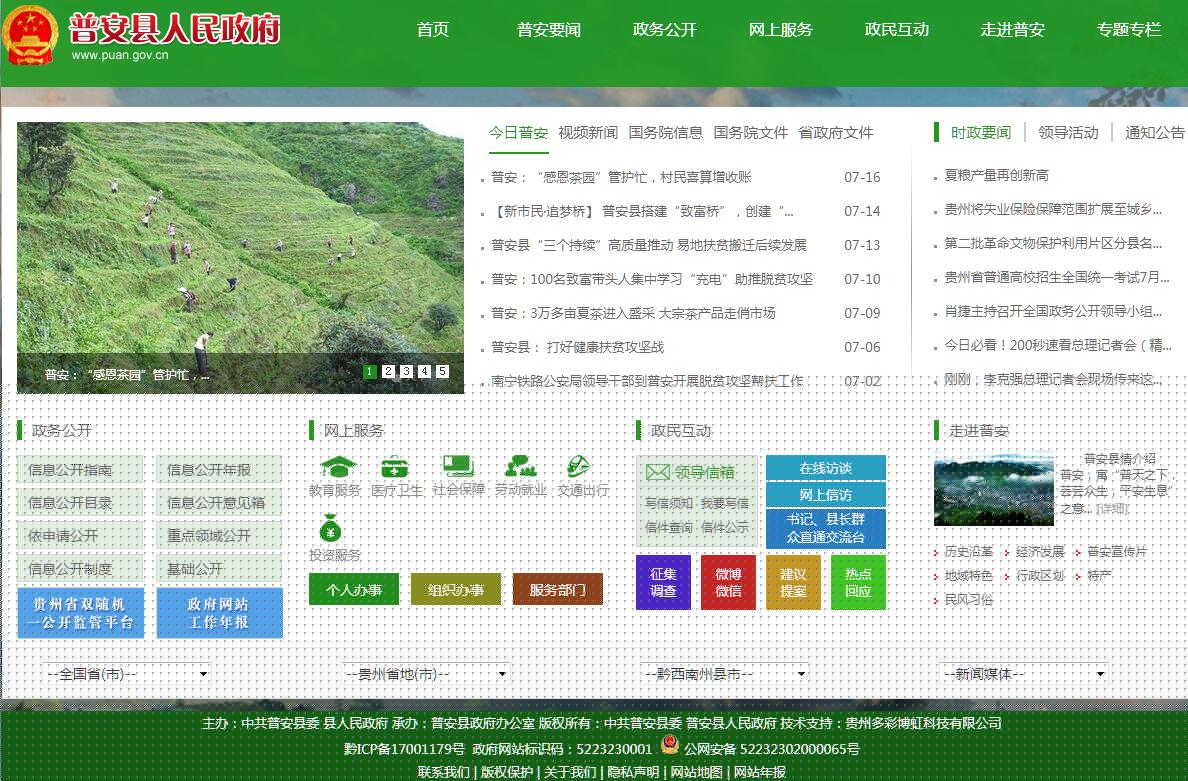Click the 投资服务 money bag icon

pyautogui.click(x=331, y=527)
